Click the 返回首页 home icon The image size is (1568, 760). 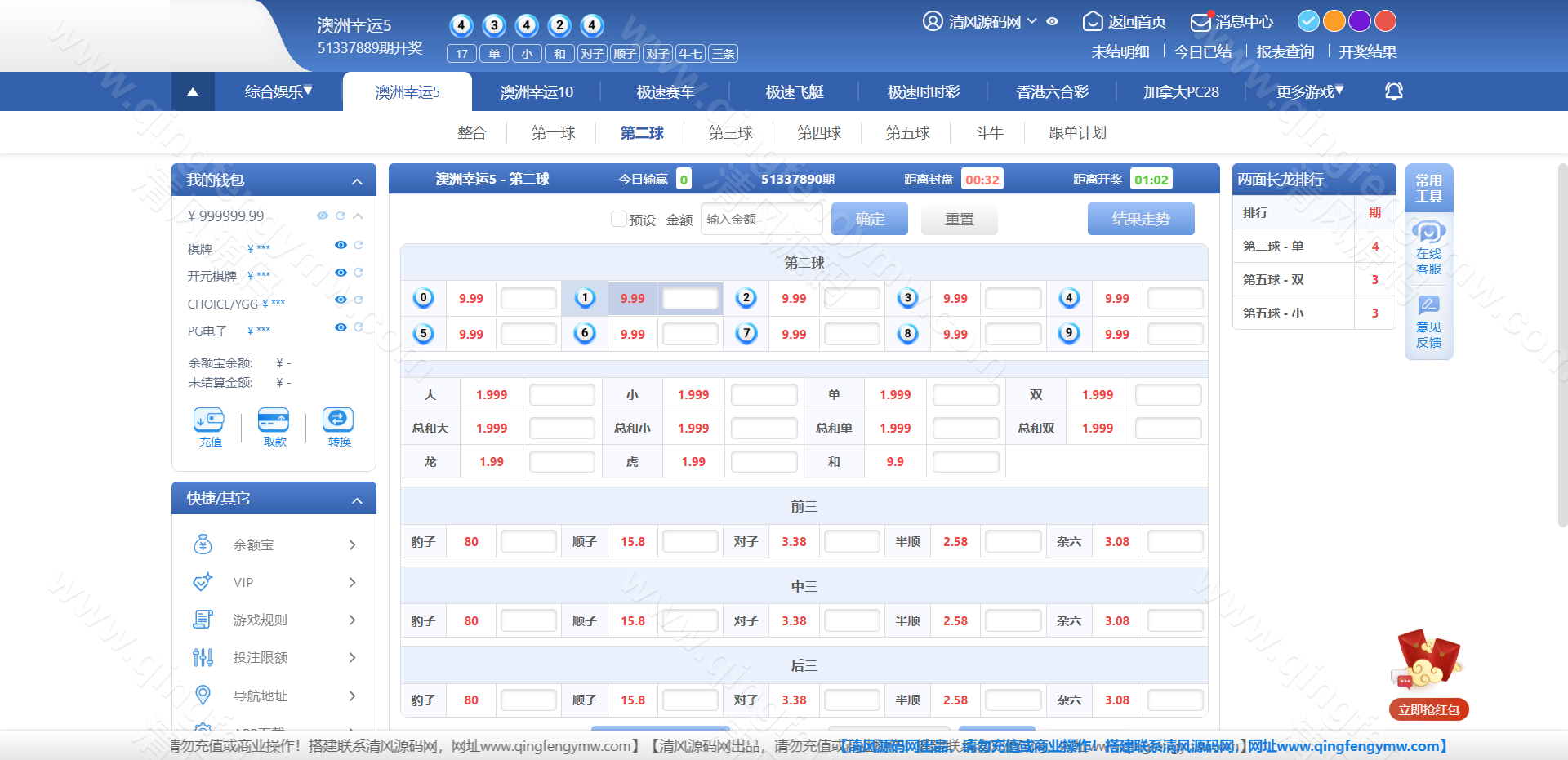[1092, 22]
